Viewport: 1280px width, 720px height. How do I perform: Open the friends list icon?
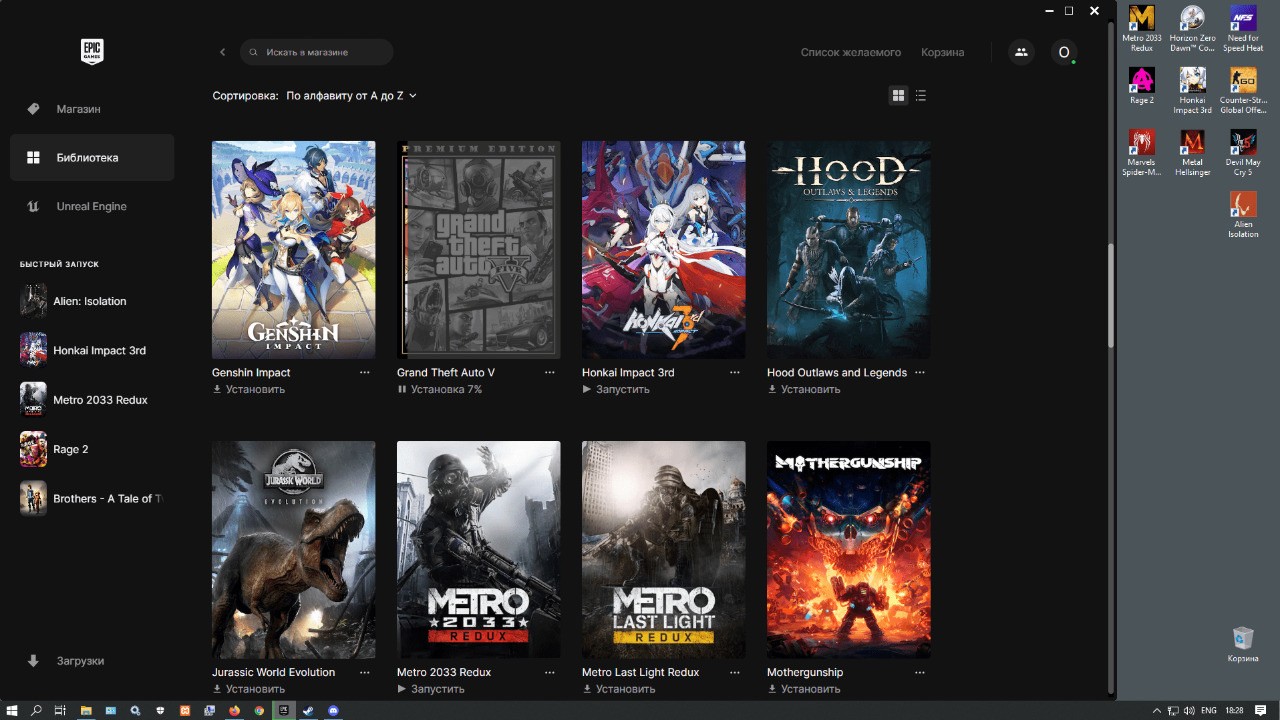pos(1021,52)
